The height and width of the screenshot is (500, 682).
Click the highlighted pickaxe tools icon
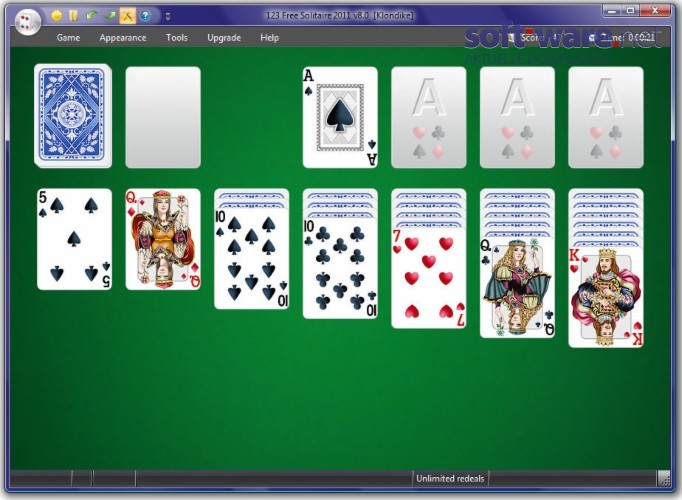click(127, 16)
